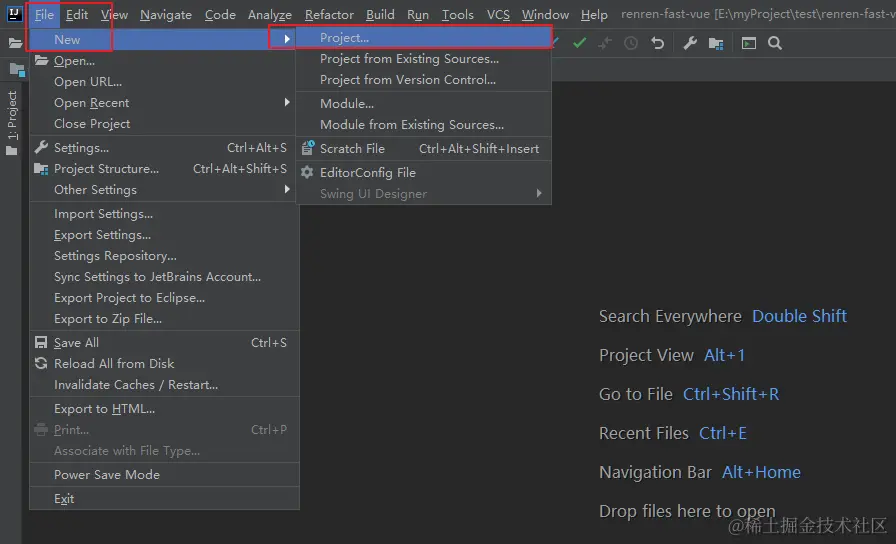
Task: Click the Save All floppy disk icon
Action: 41,342
